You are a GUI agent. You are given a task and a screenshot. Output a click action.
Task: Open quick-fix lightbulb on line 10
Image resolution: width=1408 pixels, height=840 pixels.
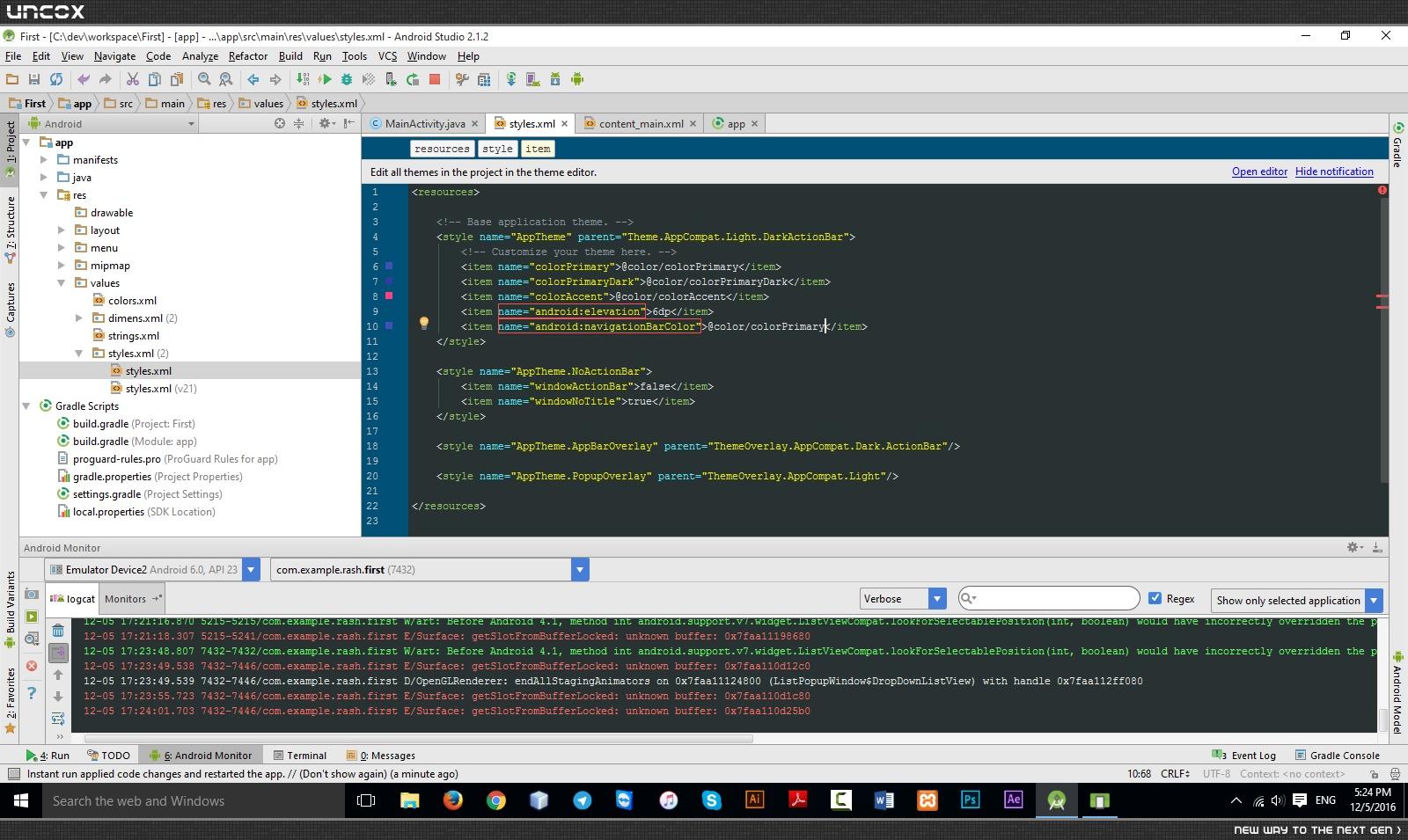click(x=423, y=324)
